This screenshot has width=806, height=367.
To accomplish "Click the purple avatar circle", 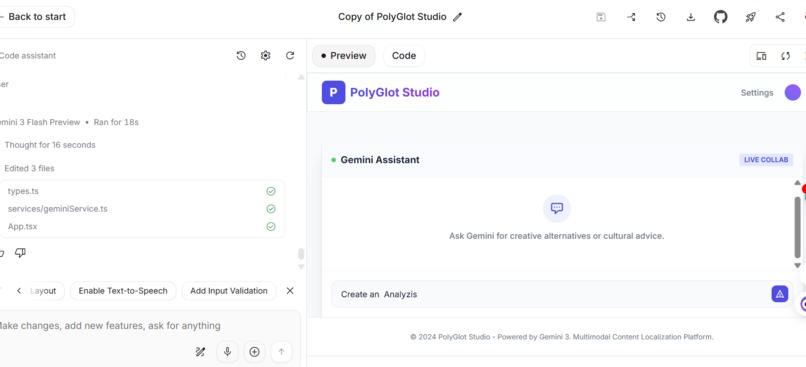I will 793,93.
